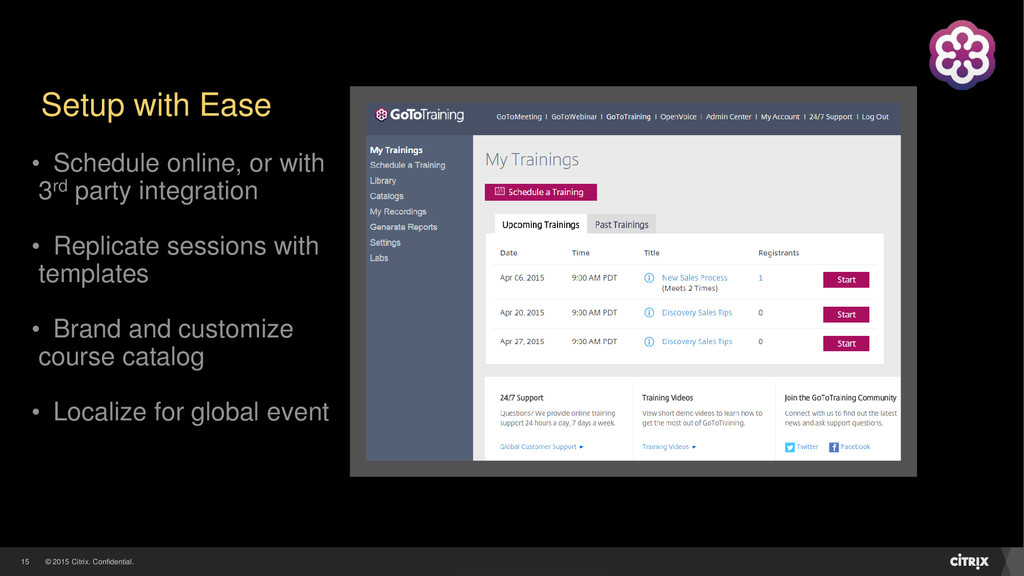Viewport: 1024px width, 576px height.
Task: Click the My Trainings page heading
Action: [532, 160]
